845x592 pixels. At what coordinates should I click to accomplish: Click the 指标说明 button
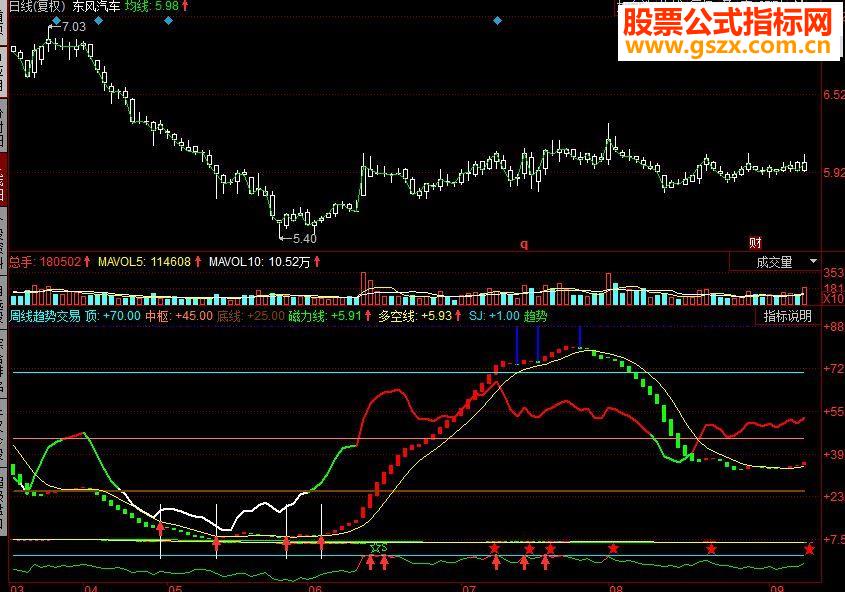pos(787,316)
